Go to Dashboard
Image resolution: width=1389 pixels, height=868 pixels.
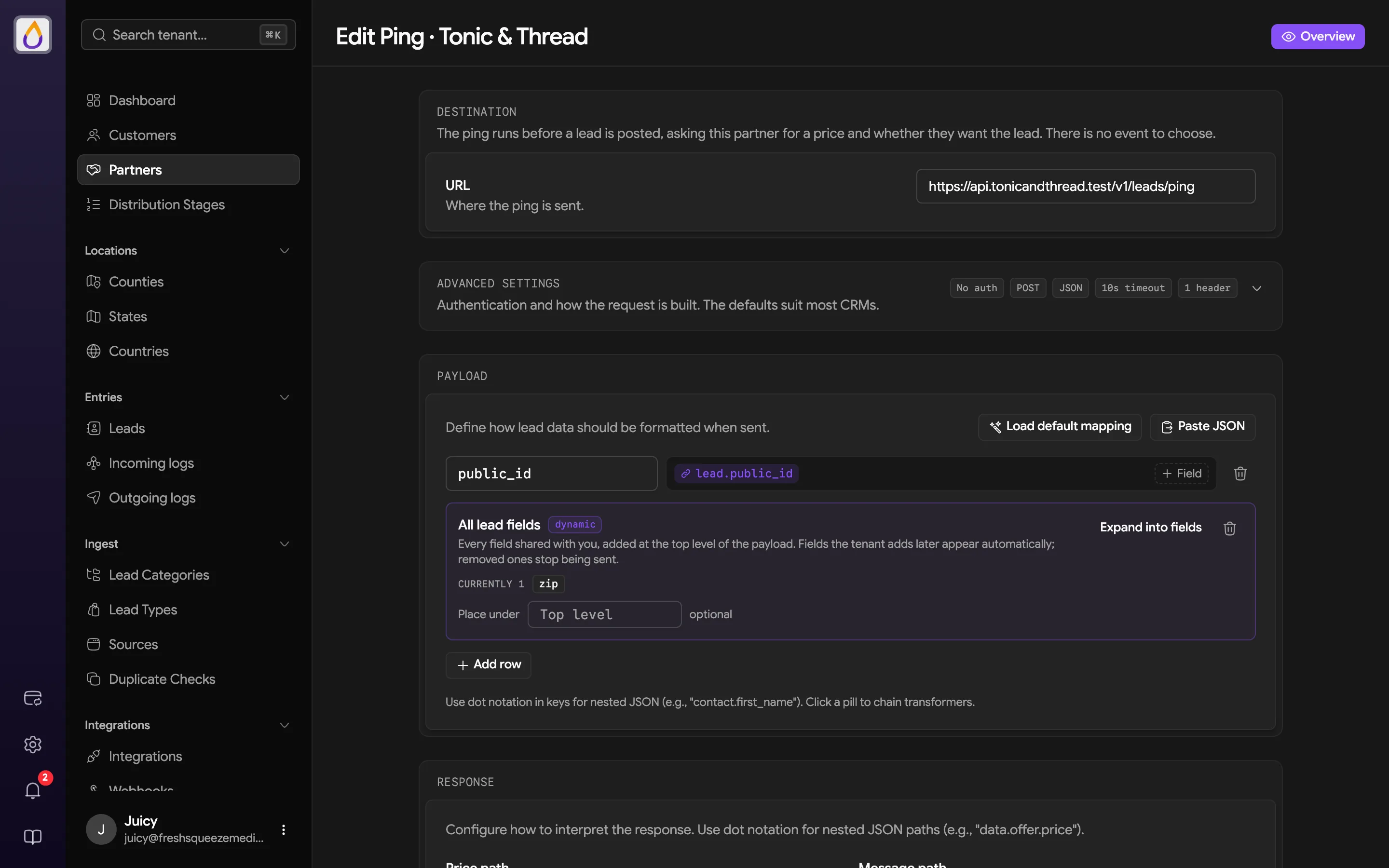click(188, 100)
